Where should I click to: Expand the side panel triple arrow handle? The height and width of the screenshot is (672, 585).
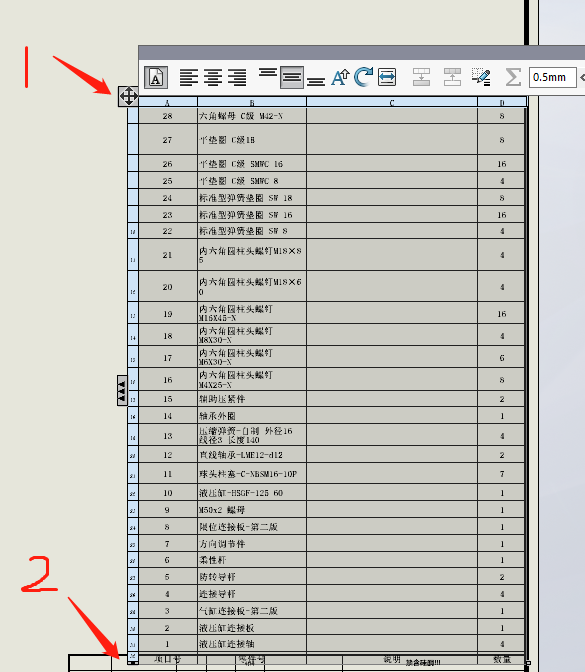tap(122, 390)
